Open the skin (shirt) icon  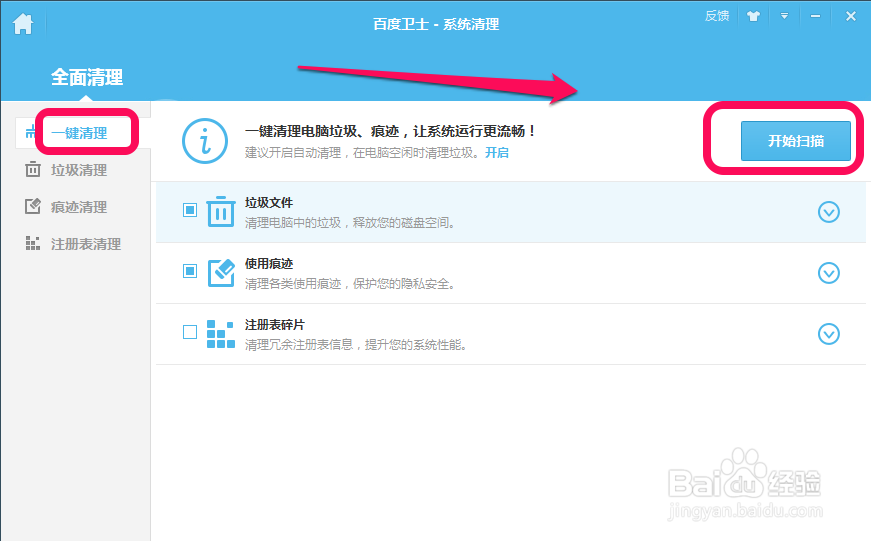click(753, 16)
